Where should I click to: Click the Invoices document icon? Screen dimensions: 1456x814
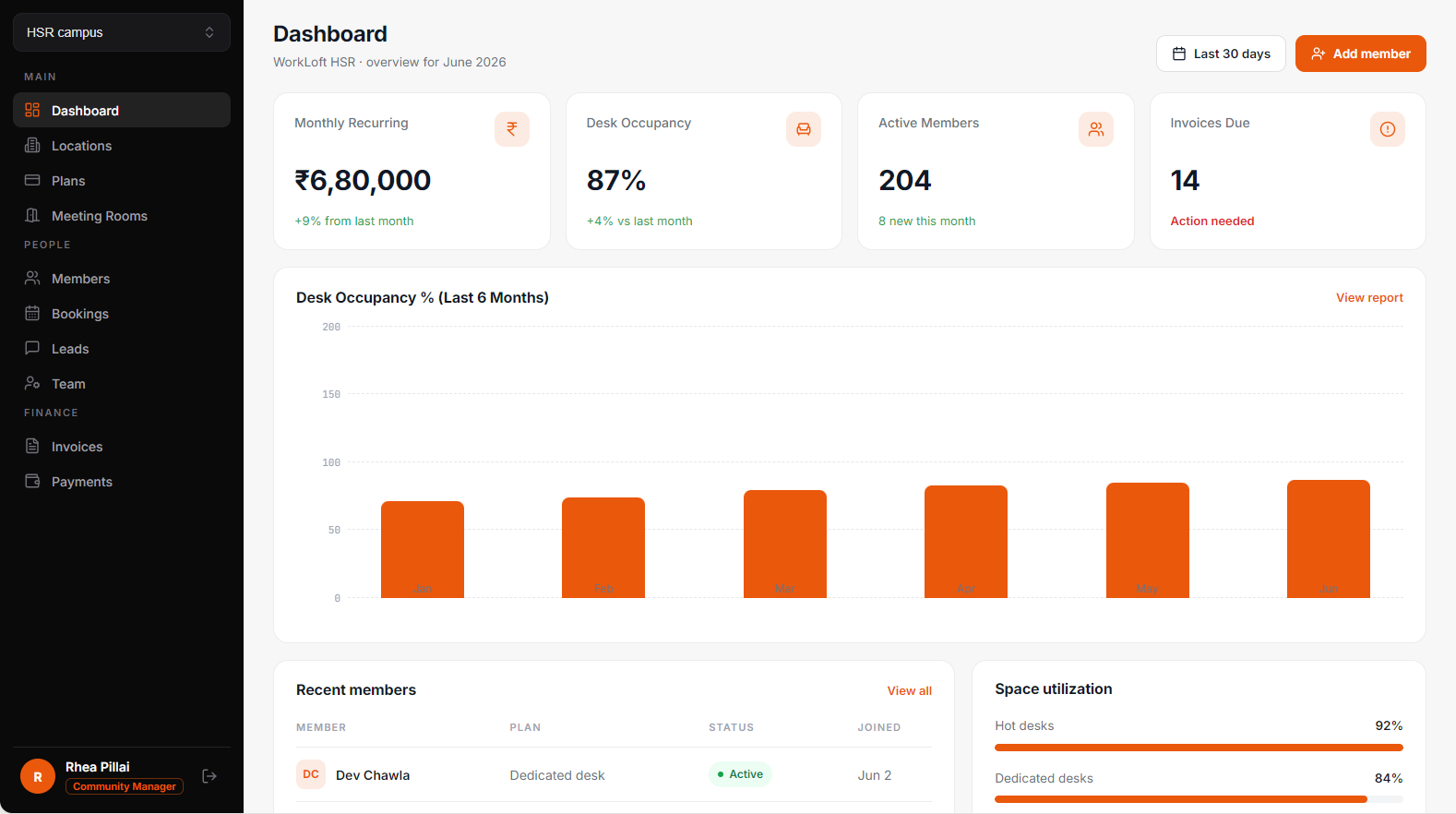point(32,446)
